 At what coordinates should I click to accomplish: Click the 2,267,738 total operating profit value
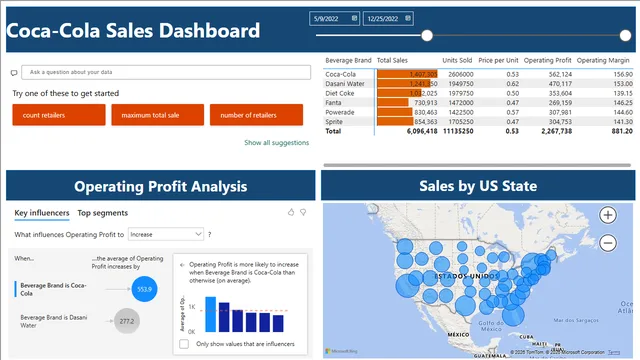pos(556,131)
